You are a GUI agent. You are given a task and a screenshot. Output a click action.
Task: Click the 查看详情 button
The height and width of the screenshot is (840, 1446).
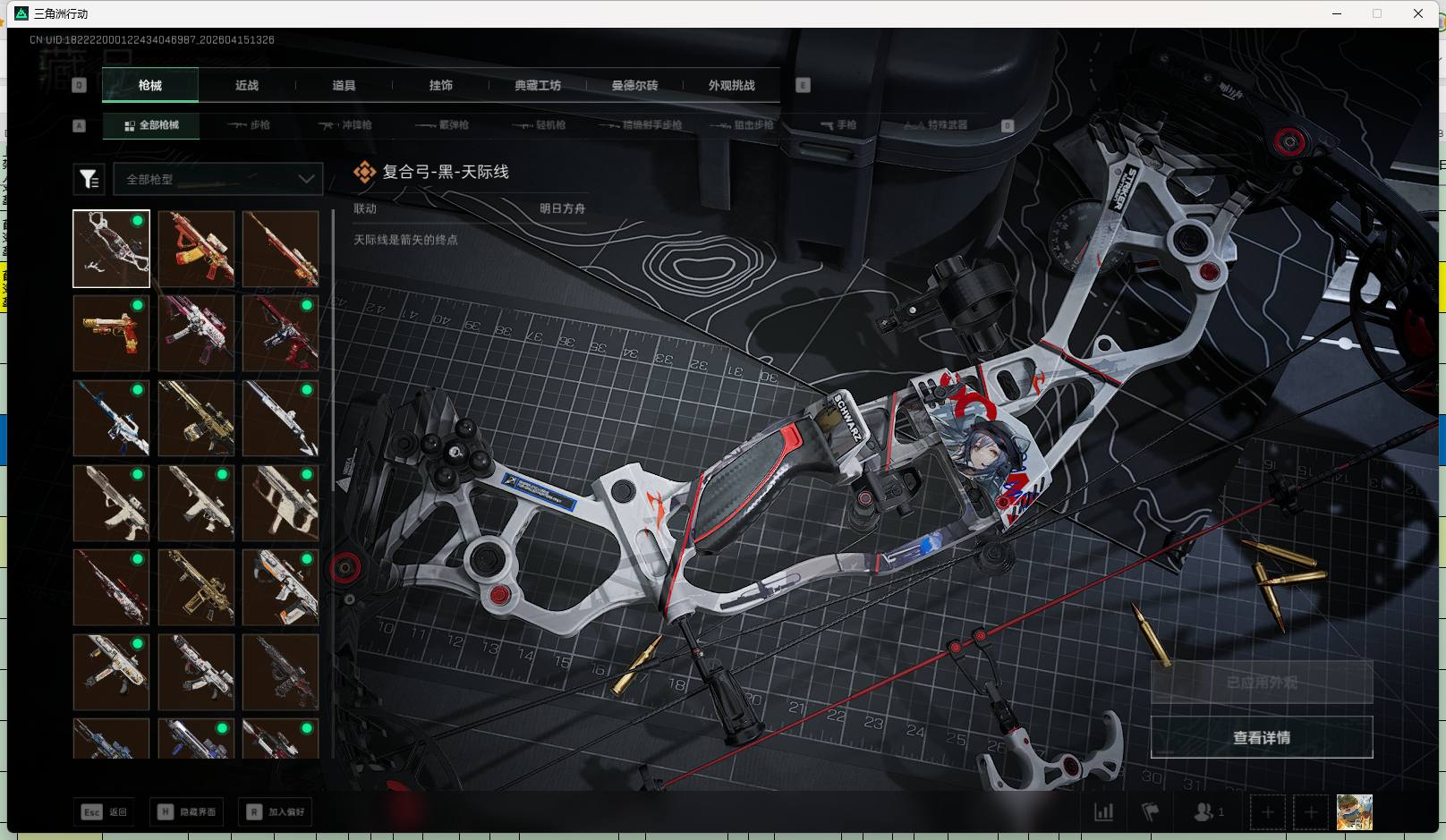pos(1262,737)
